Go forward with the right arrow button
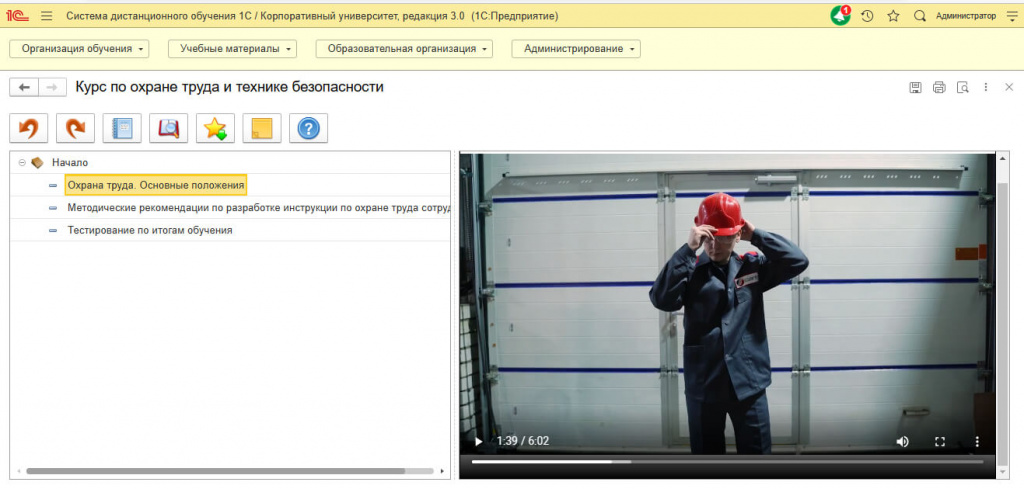The height and width of the screenshot is (489, 1024). pyautogui.click(x=53, y=87)
